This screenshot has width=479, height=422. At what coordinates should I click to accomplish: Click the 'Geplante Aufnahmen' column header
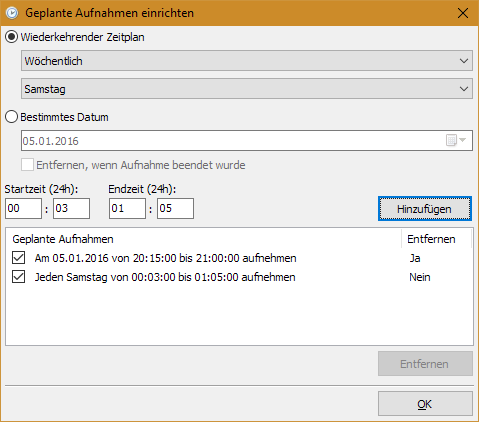pos(203,239)
